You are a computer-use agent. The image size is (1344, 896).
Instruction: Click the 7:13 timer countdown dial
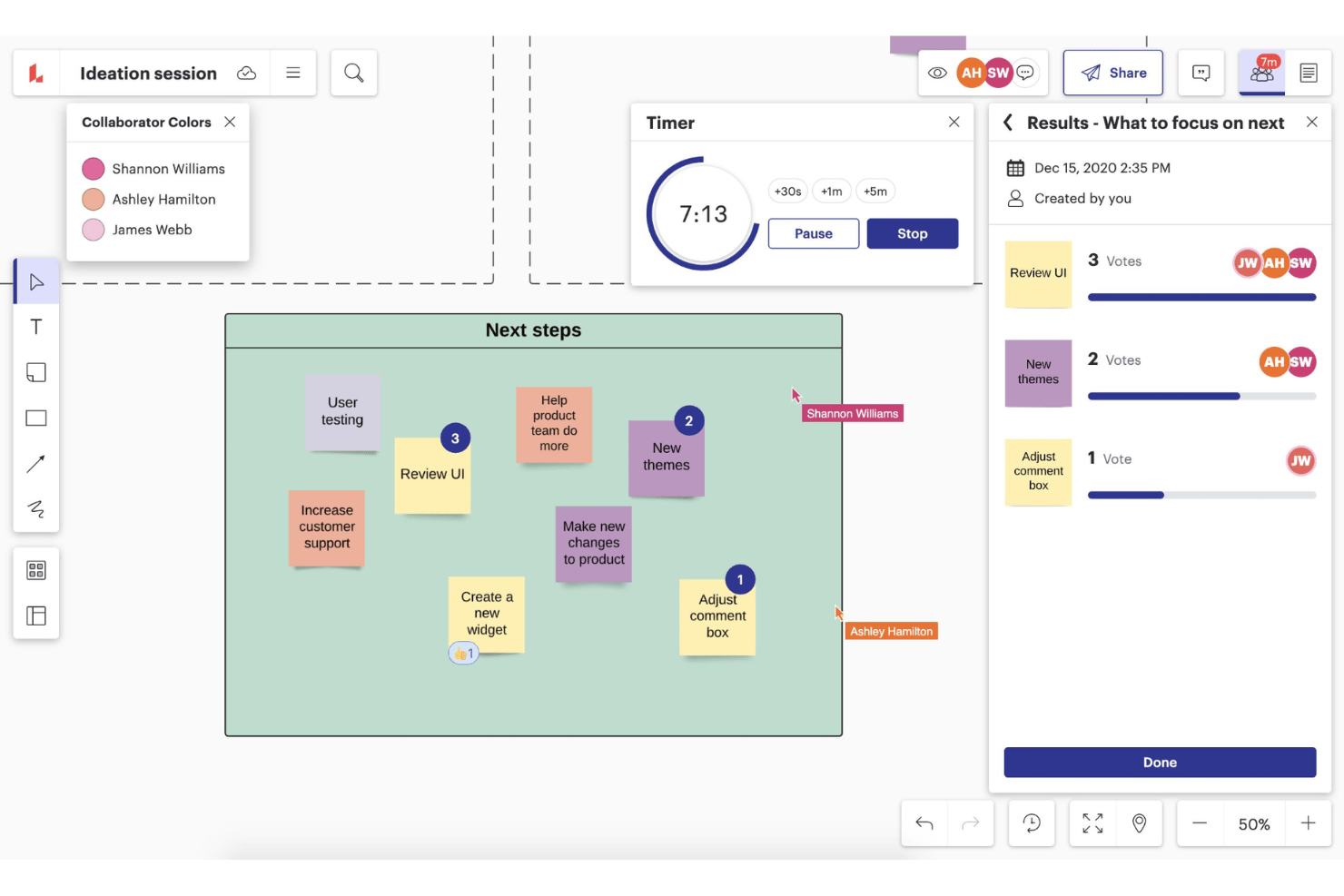[703, 213]
